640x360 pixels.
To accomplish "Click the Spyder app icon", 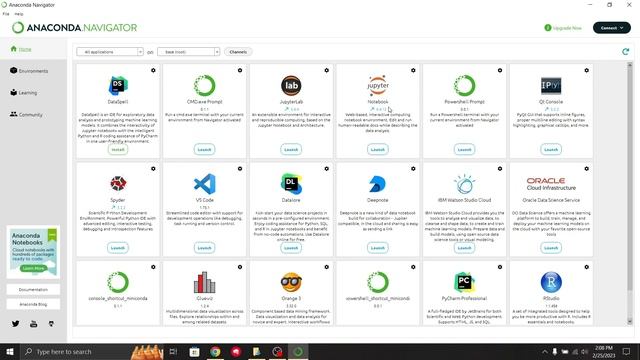I will 118,184.
